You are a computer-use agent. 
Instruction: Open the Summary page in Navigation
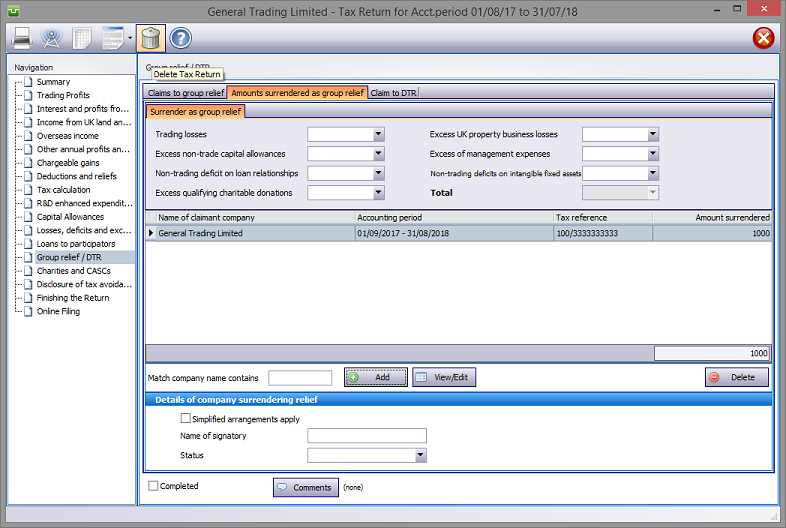pyautogui.click(x=53, y=82)
